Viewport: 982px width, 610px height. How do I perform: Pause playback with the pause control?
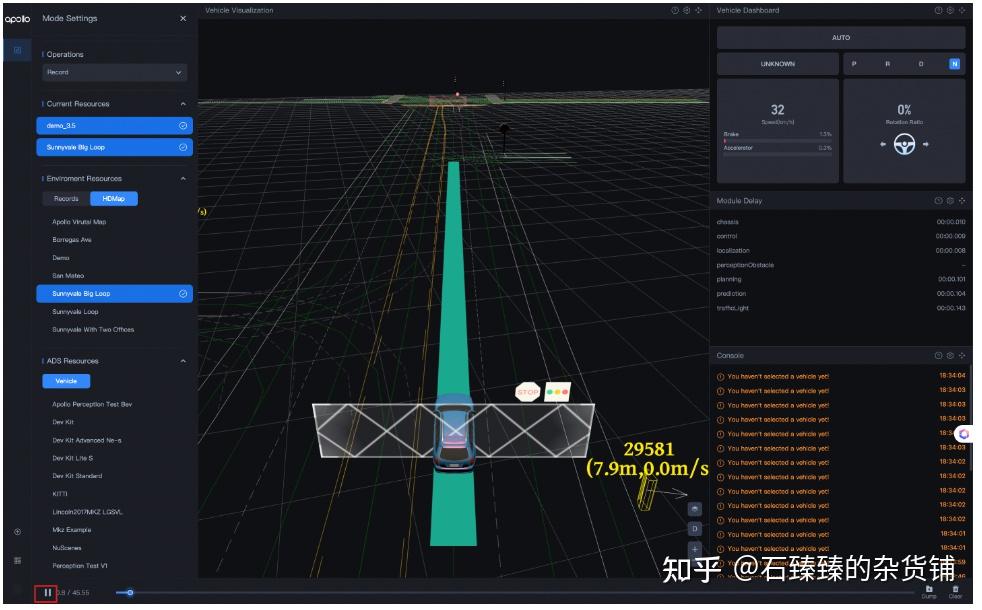pyautogui.click(x=47, y=594)
